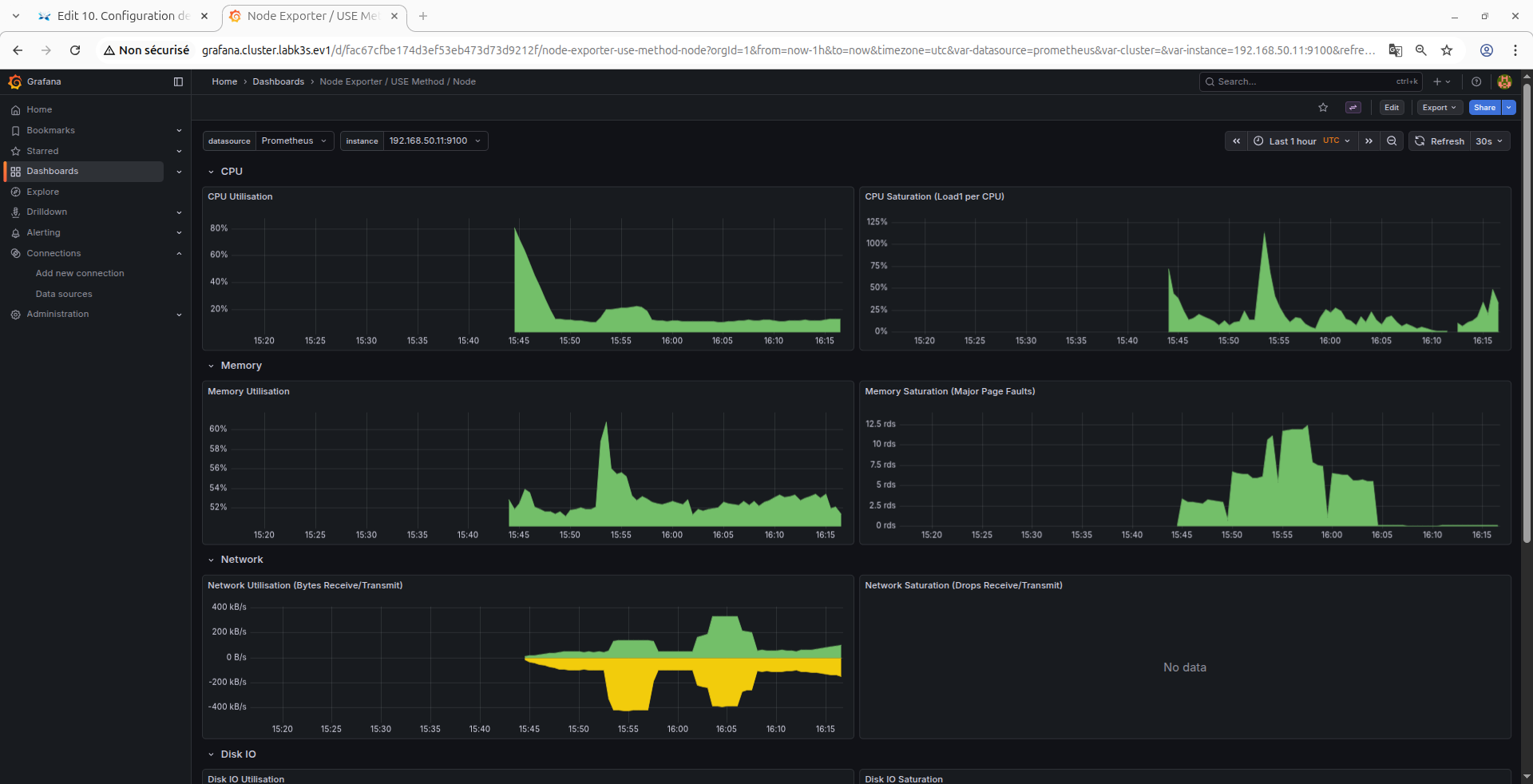Click the zoom out time range icon

pos(1392,141)
